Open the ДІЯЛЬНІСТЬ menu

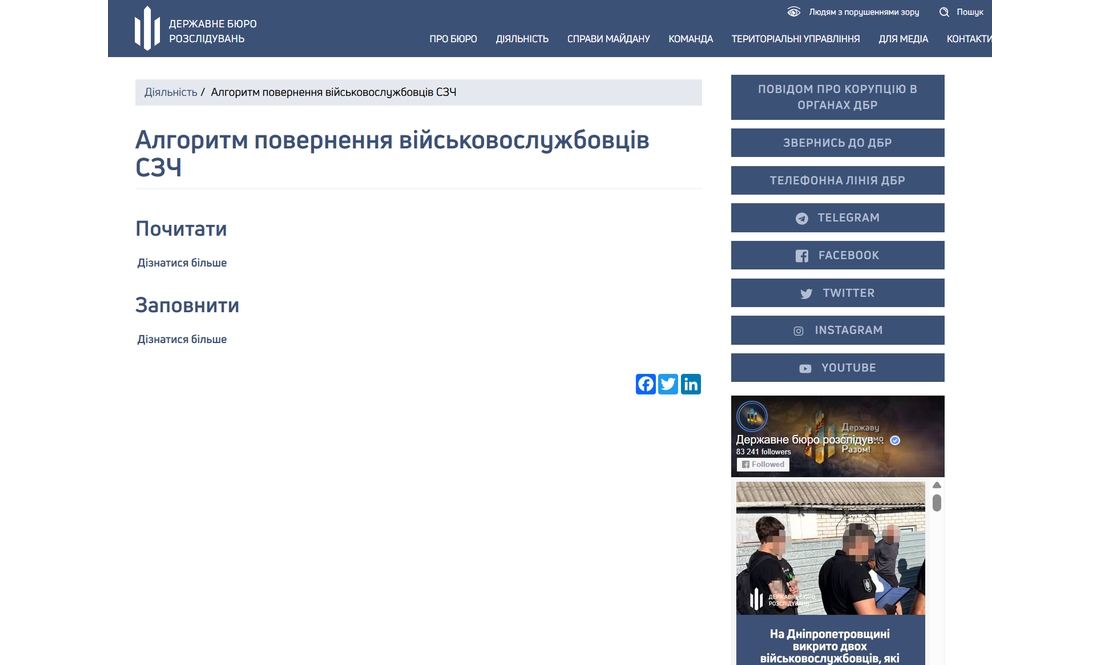(522, 39)
